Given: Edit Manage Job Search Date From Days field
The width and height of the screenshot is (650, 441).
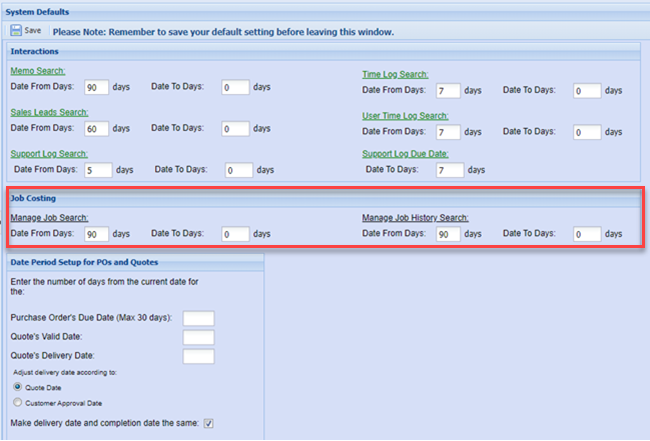Looking at the screenshot, I should [97, 234].
